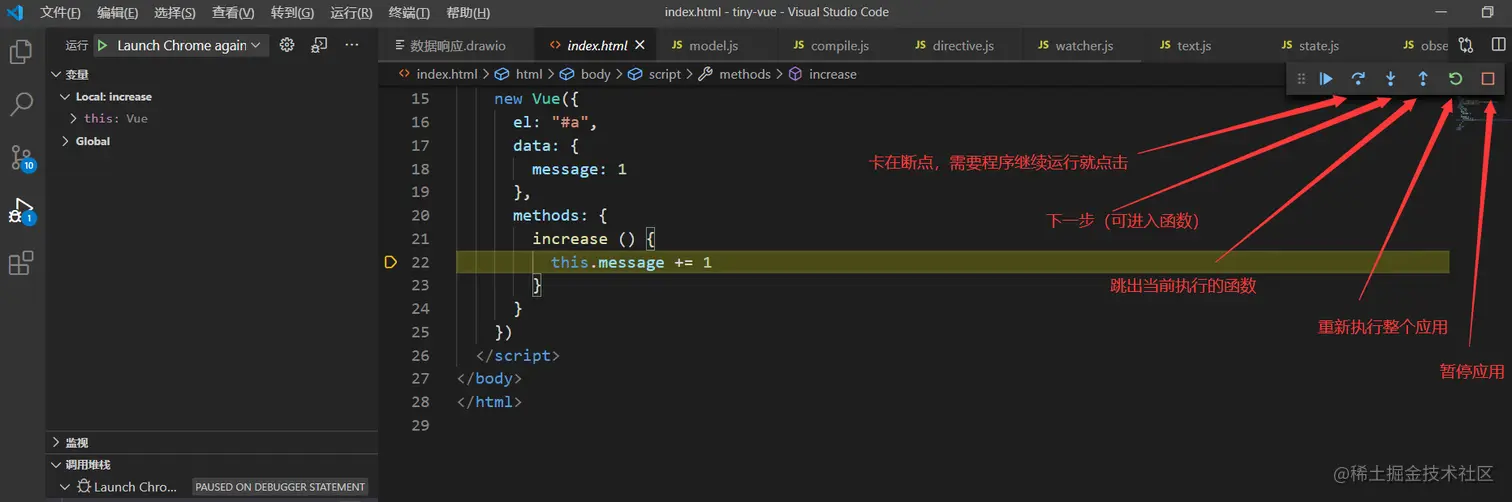Click the methods breadcrumb segment
The image size is (1512, 502).
[x=735, y=74]
